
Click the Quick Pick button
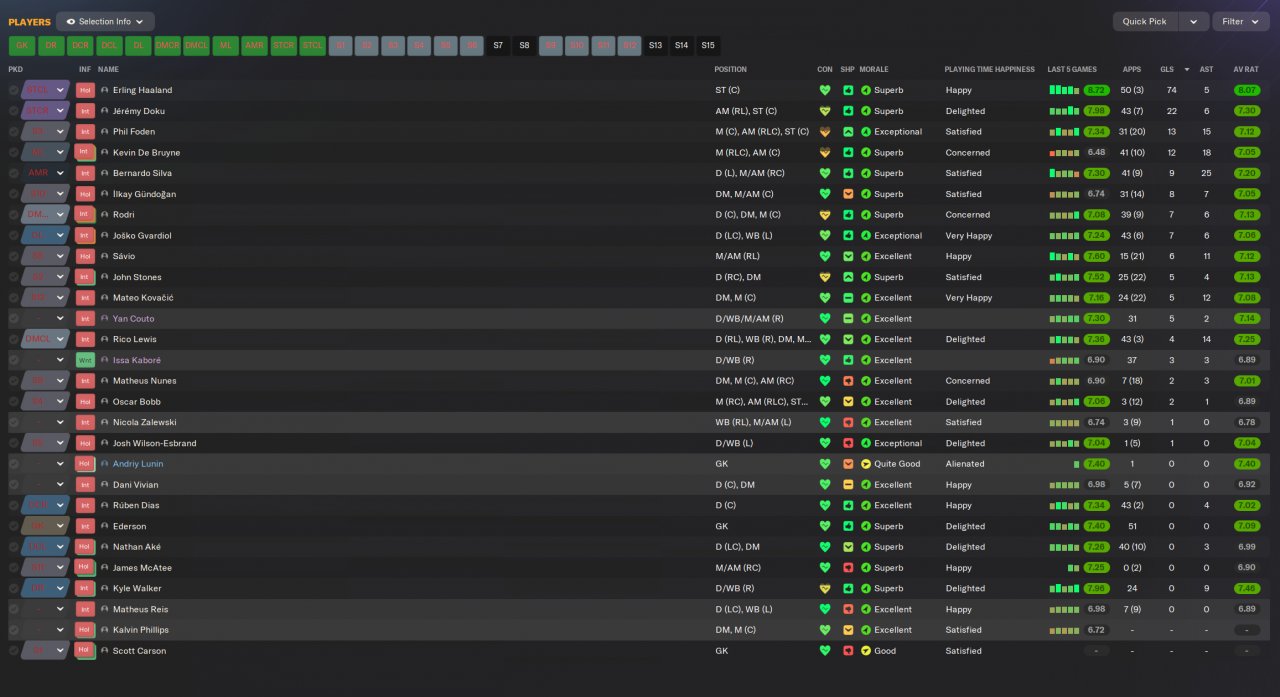point(1144,21)
